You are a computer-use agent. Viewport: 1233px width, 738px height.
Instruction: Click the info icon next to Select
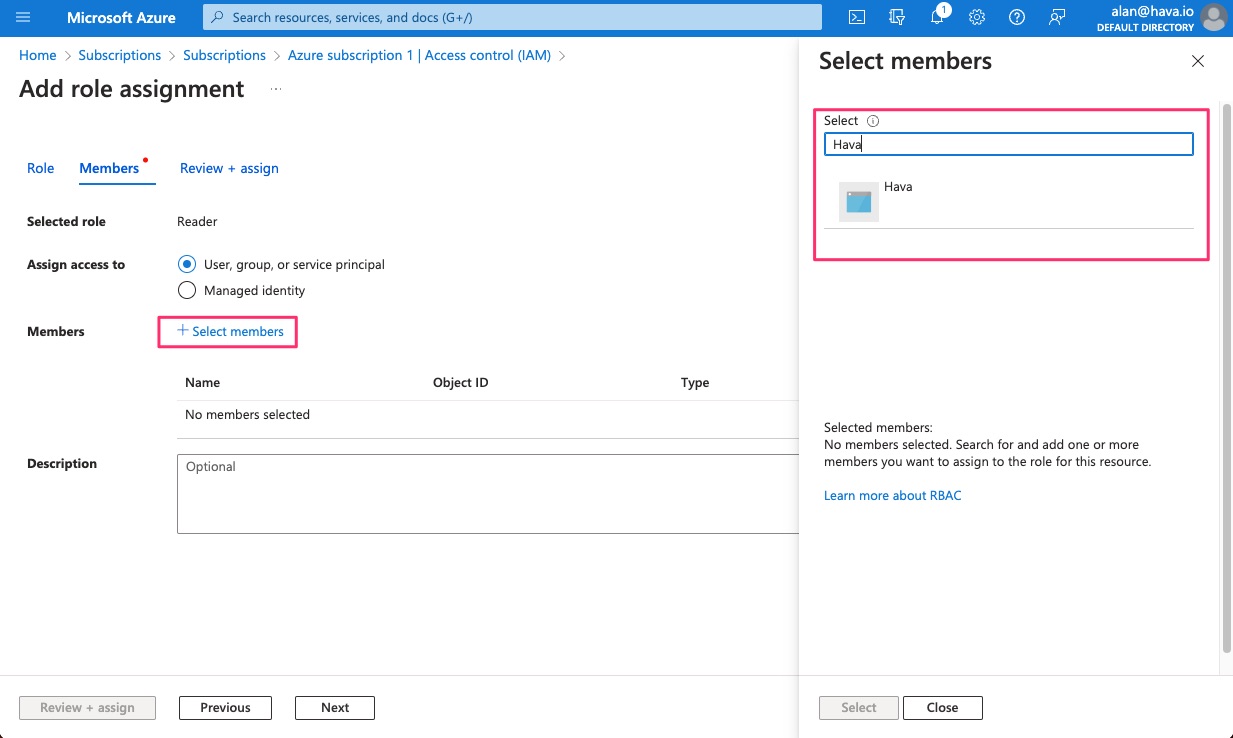(x=873, y=121)
